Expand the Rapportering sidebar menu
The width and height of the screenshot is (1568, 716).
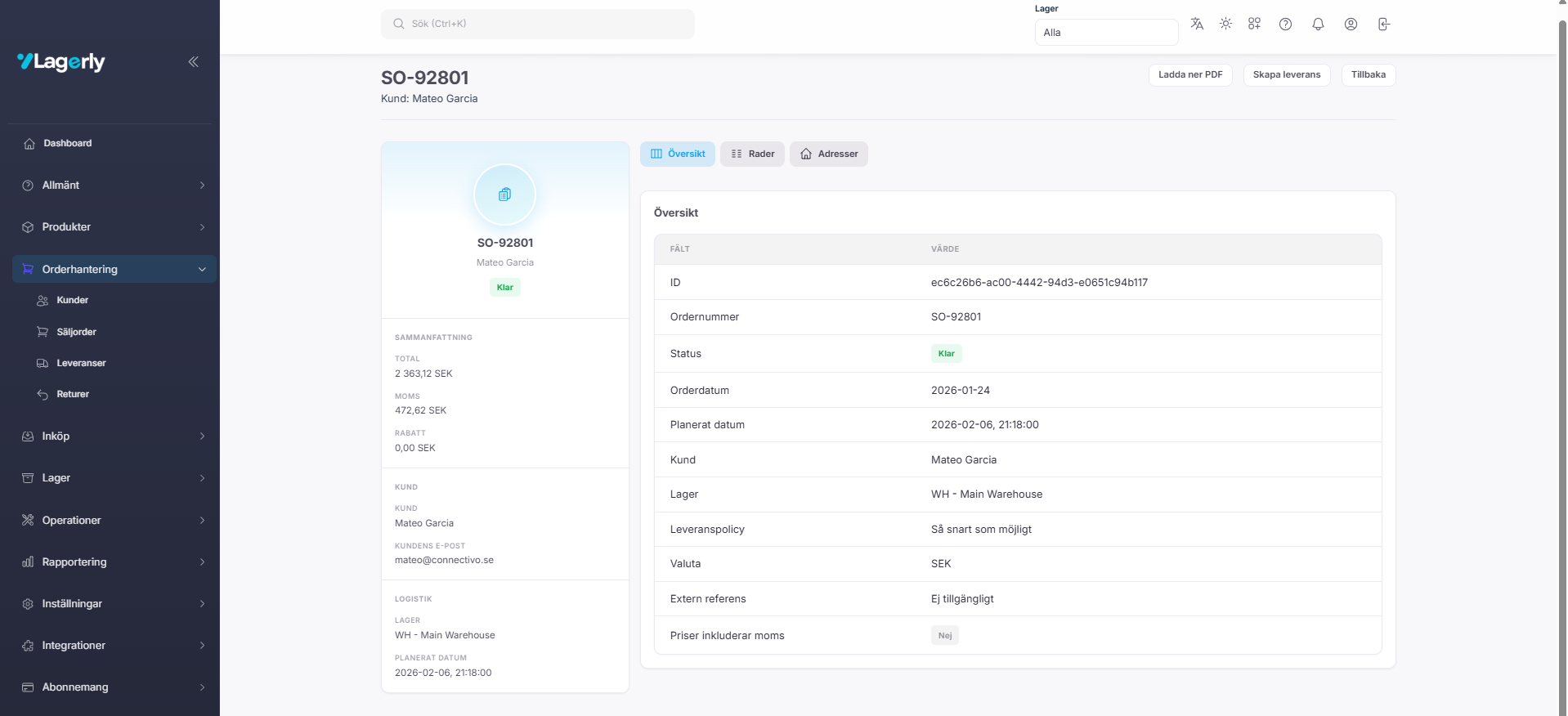(x=114, y=562)
